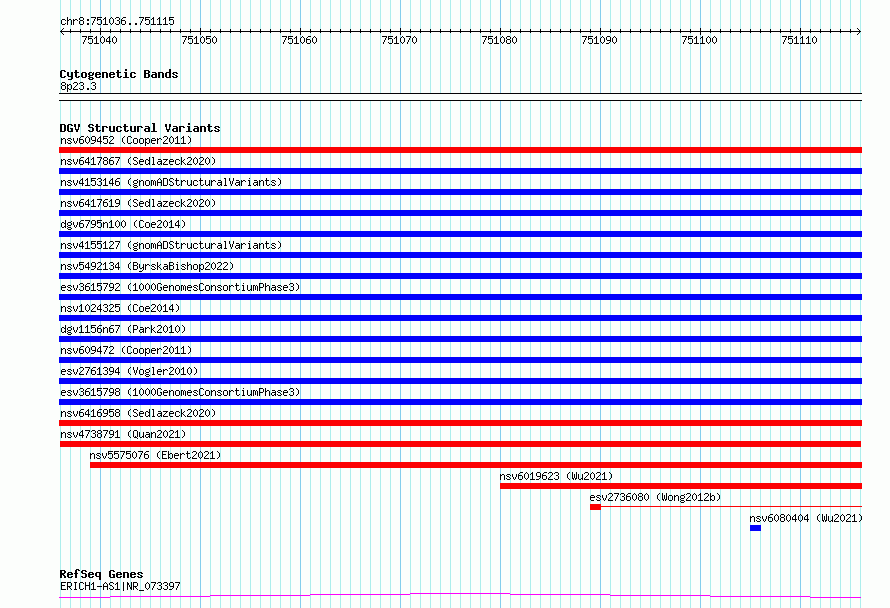Screen dimensions: 890x608
Task: Click the dgv6795n100 (Coe2014) label
Action: coord(123,224)
